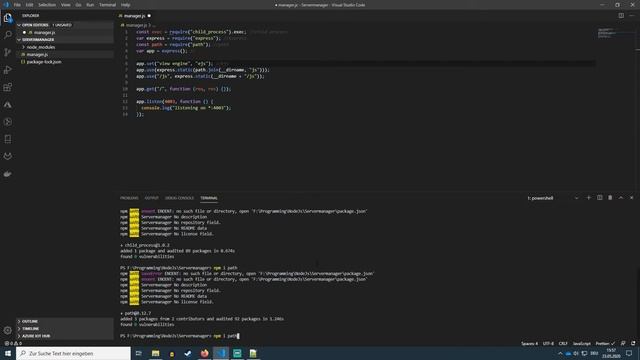Open the Source Control view

(8, 52)
